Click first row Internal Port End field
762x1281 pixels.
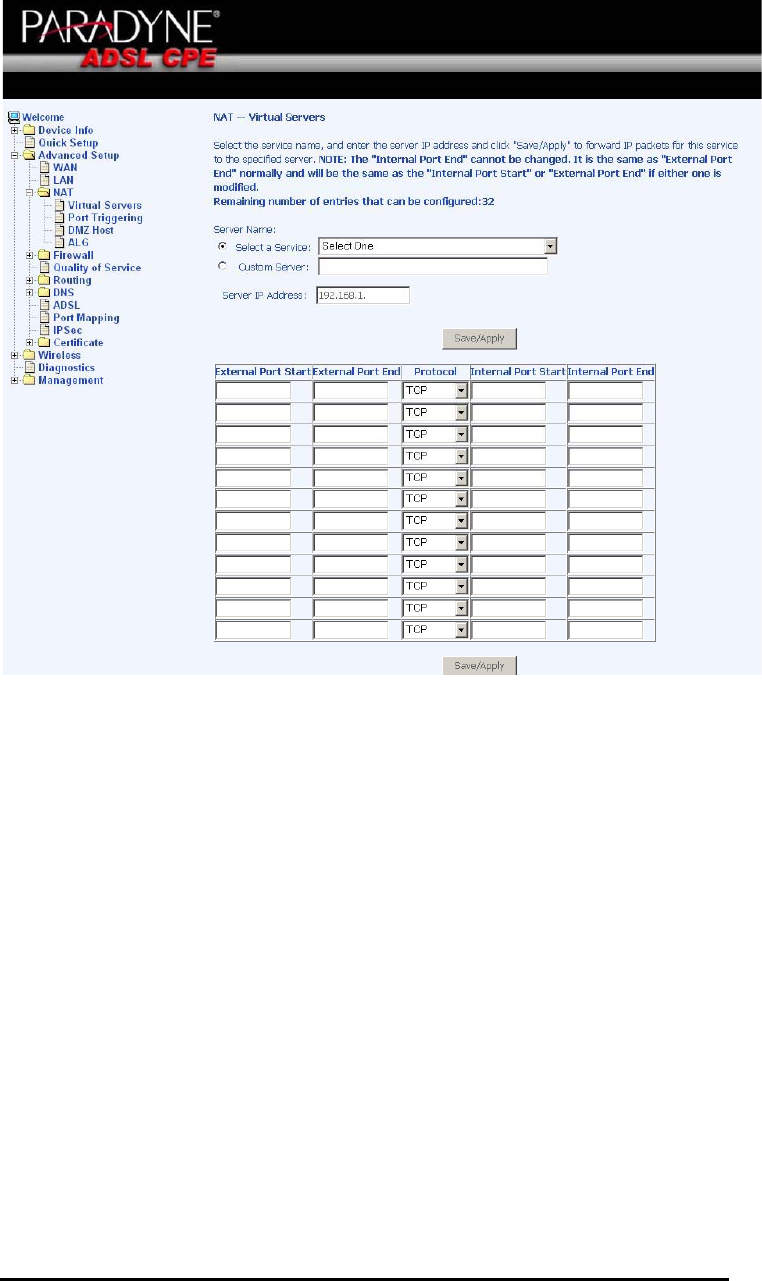[605, 391]
